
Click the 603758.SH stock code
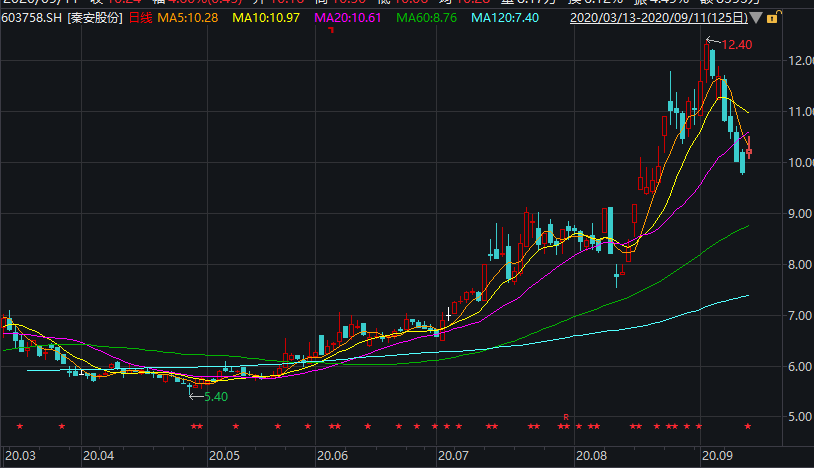[x=32, y=18]
